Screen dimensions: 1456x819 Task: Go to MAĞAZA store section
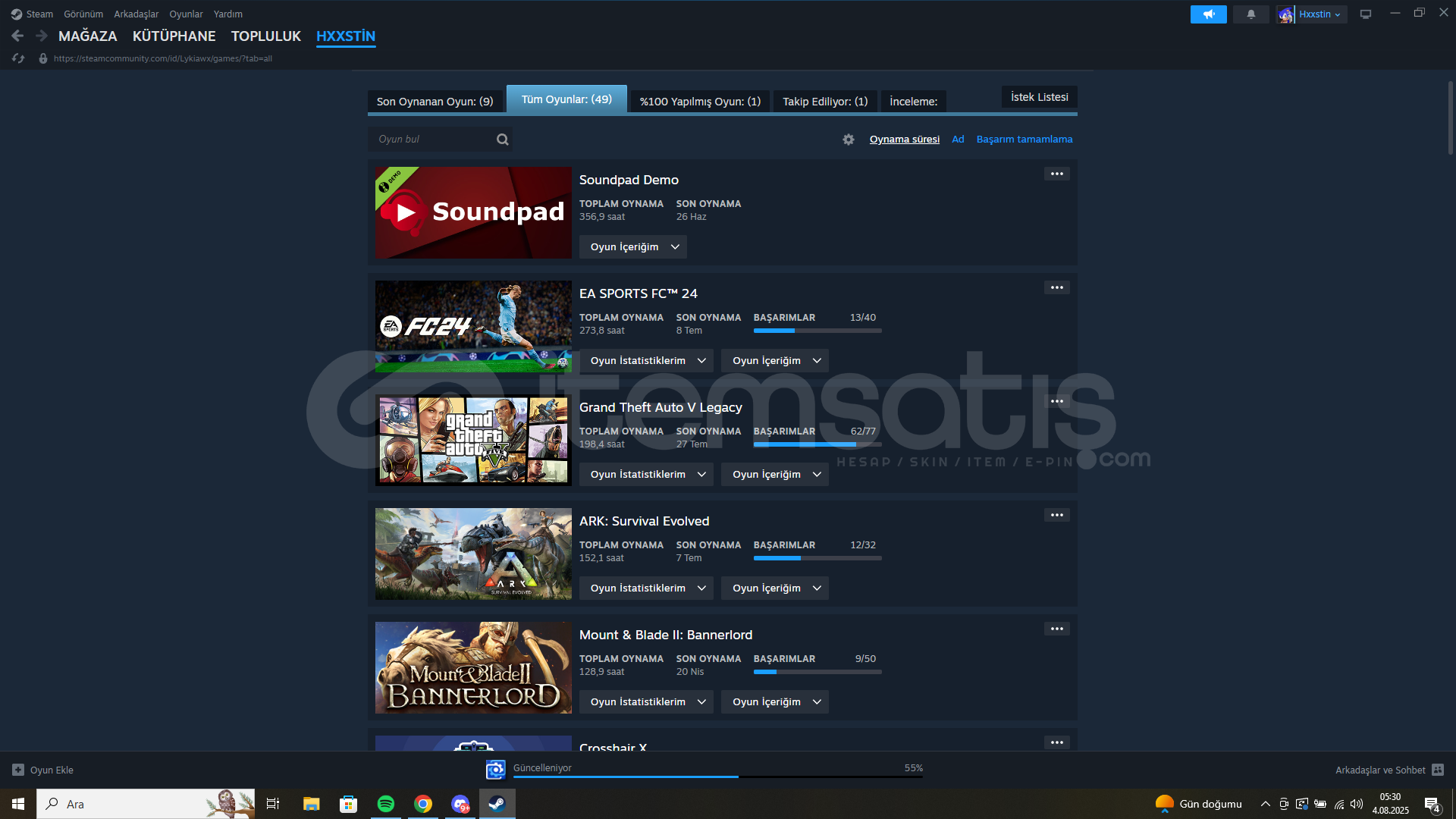tap(88, 36)
